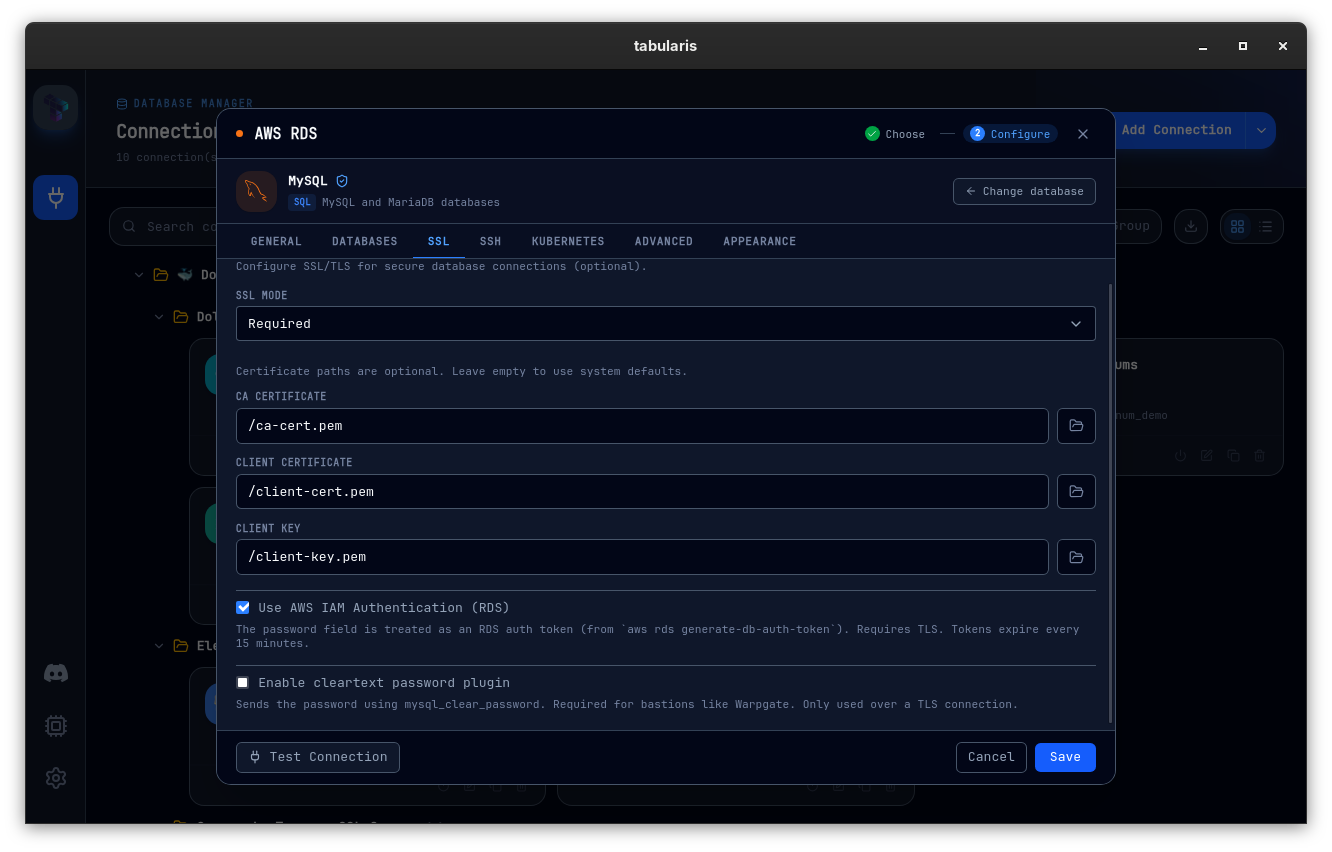Save the connection settings

coord(1065,757)
